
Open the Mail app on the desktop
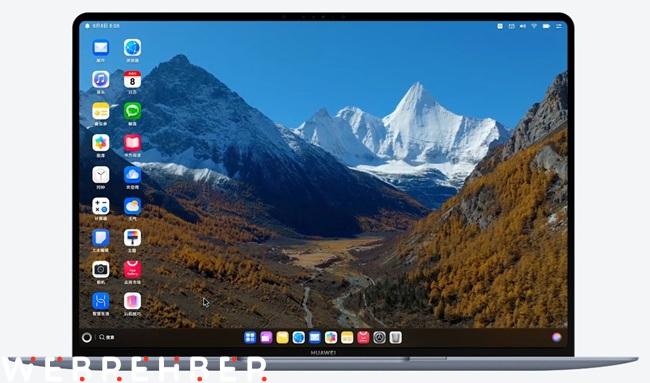pyautogui.click(x=101, y=48)
